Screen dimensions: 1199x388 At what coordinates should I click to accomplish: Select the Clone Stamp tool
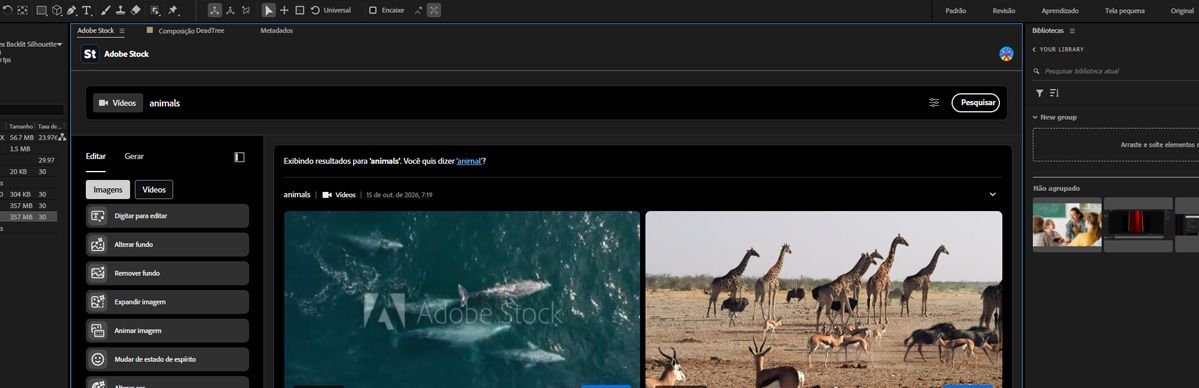[121, 11]
